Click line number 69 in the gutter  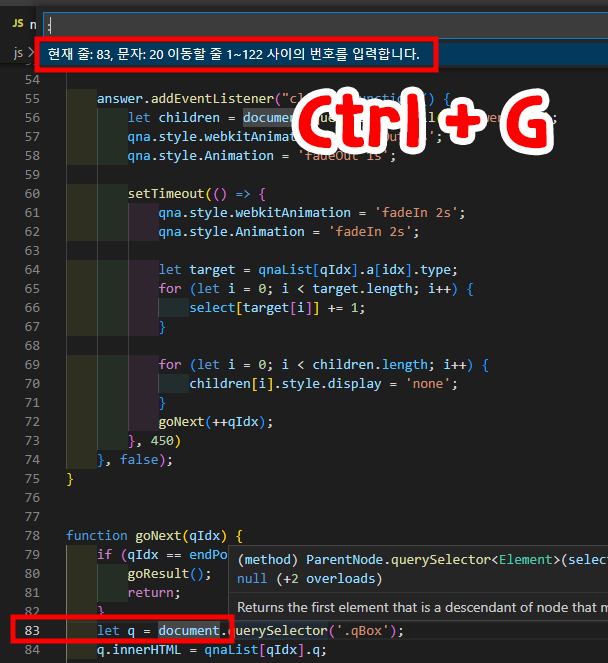point(32,365)
